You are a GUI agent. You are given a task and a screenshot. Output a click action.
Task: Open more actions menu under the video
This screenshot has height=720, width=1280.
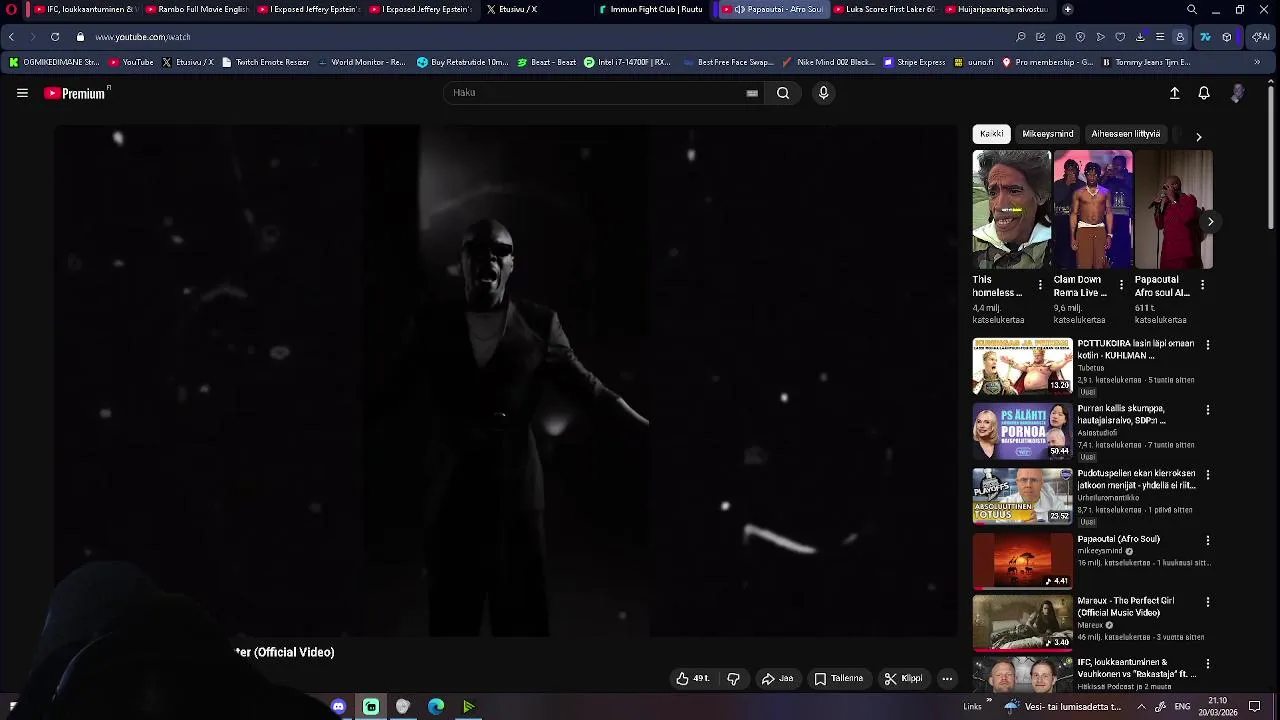click(947, 678)
